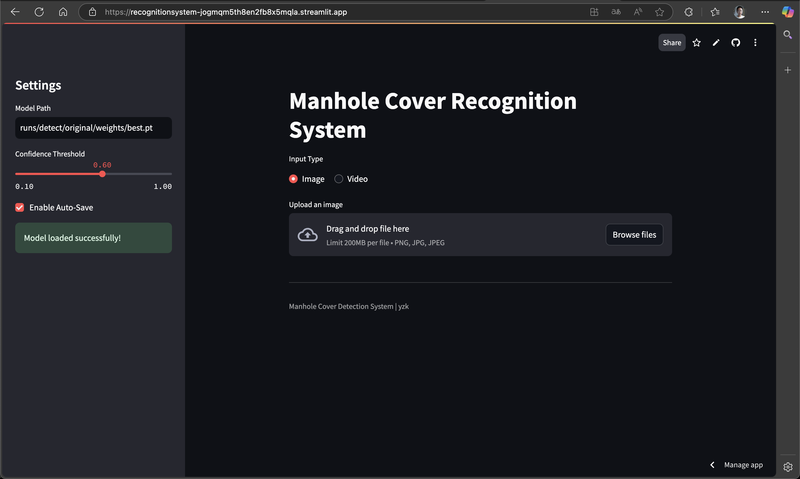
Task: Click the browser address bar URL
Action: 226,12
